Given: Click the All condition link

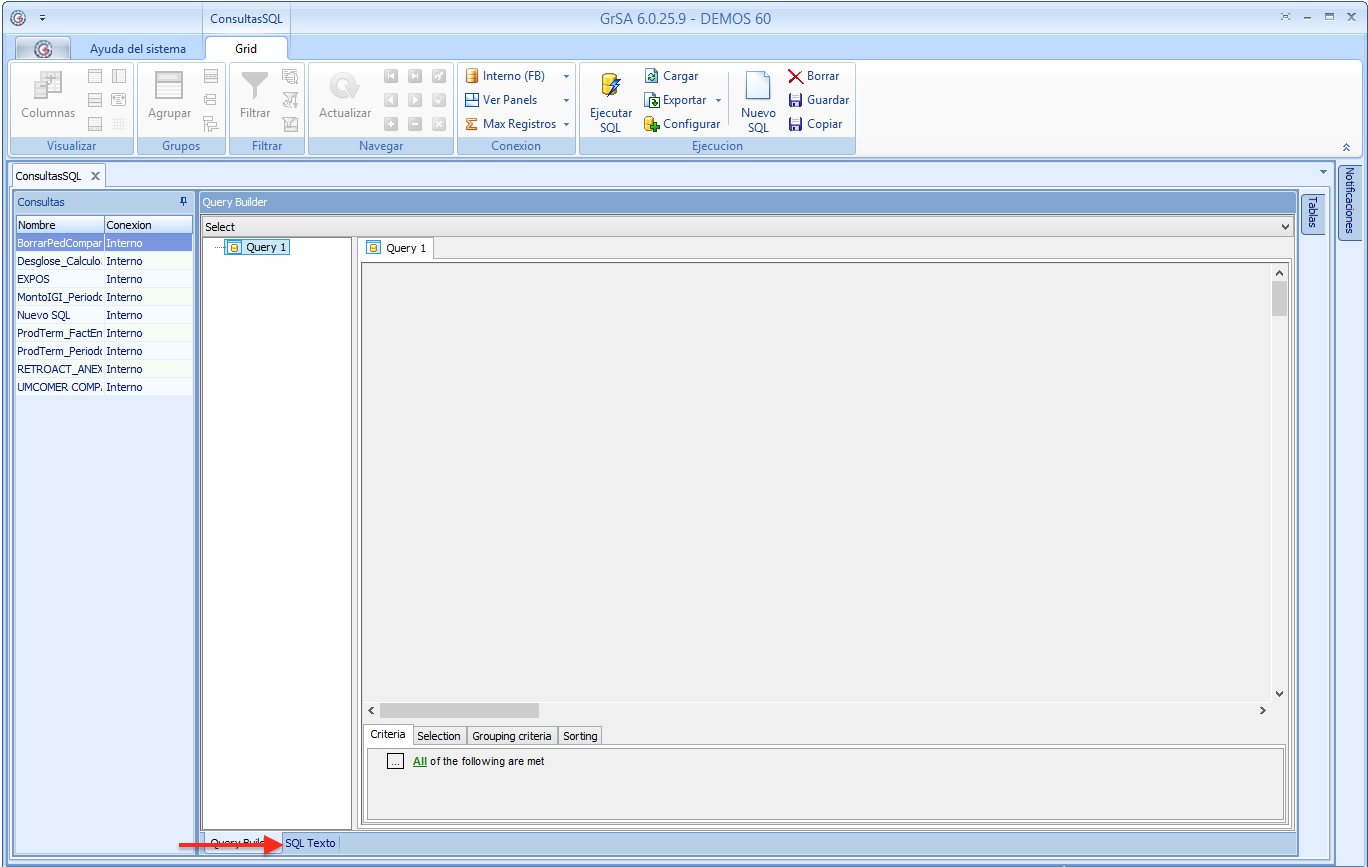Looking at the screenshot, I should (420, 761).
